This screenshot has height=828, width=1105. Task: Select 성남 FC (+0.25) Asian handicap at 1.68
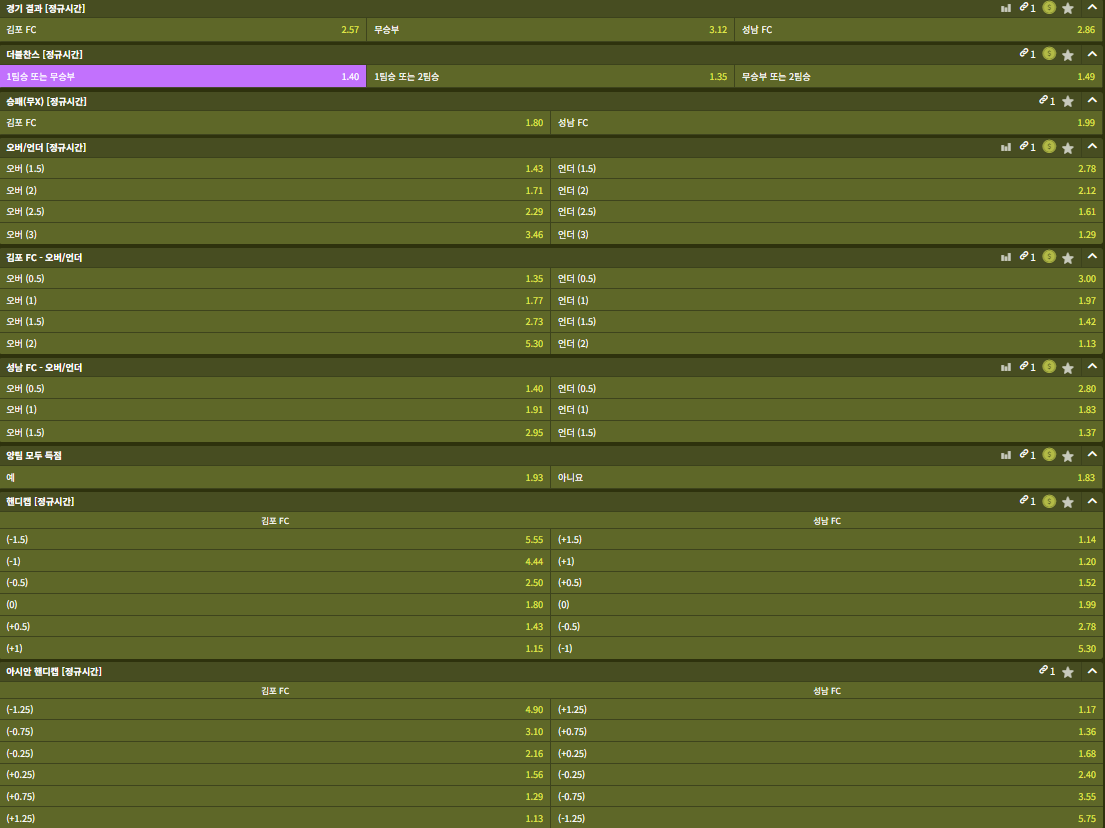click(827, 753)
